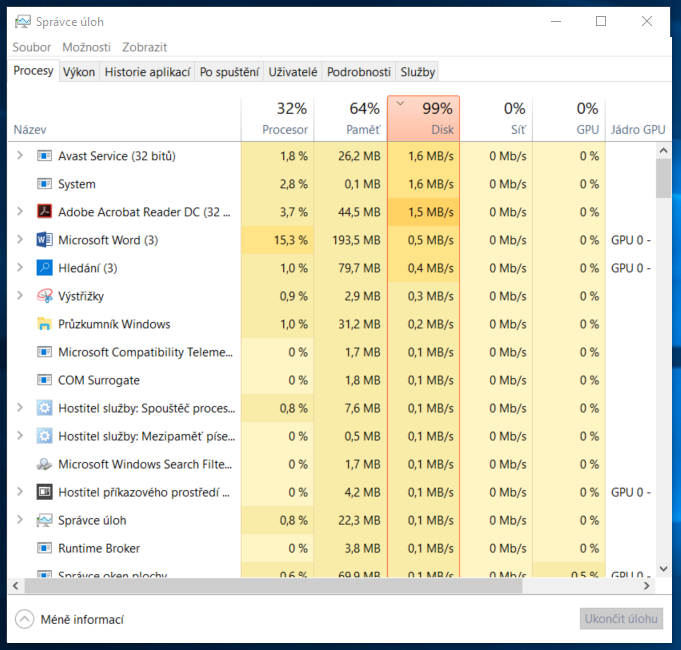Expand the Microsoft Word (3) group

pos(20,240)
